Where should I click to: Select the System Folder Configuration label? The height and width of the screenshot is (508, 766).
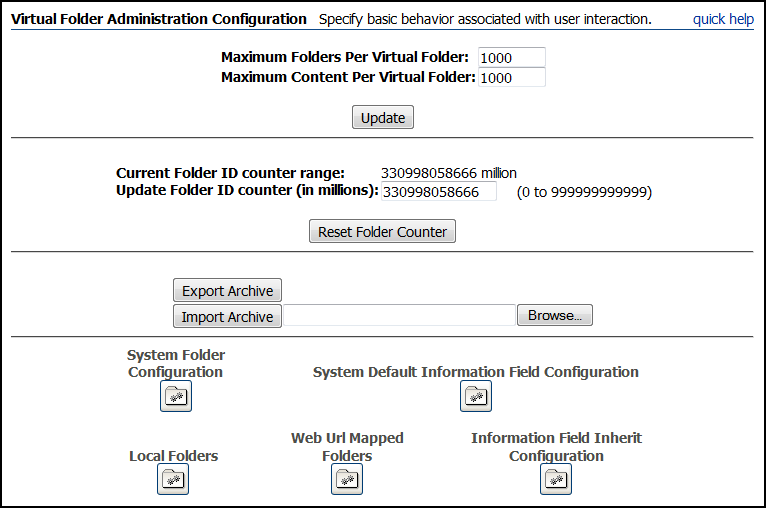click(176, 363)
